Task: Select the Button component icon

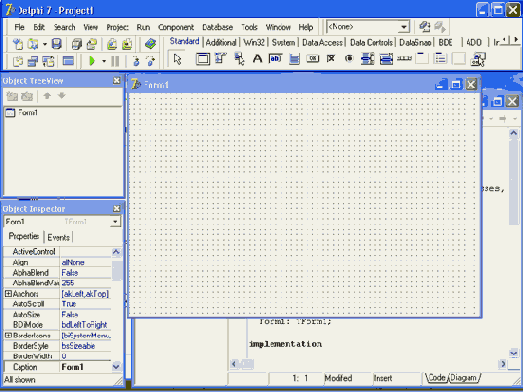Action: (x=313, y=58)
